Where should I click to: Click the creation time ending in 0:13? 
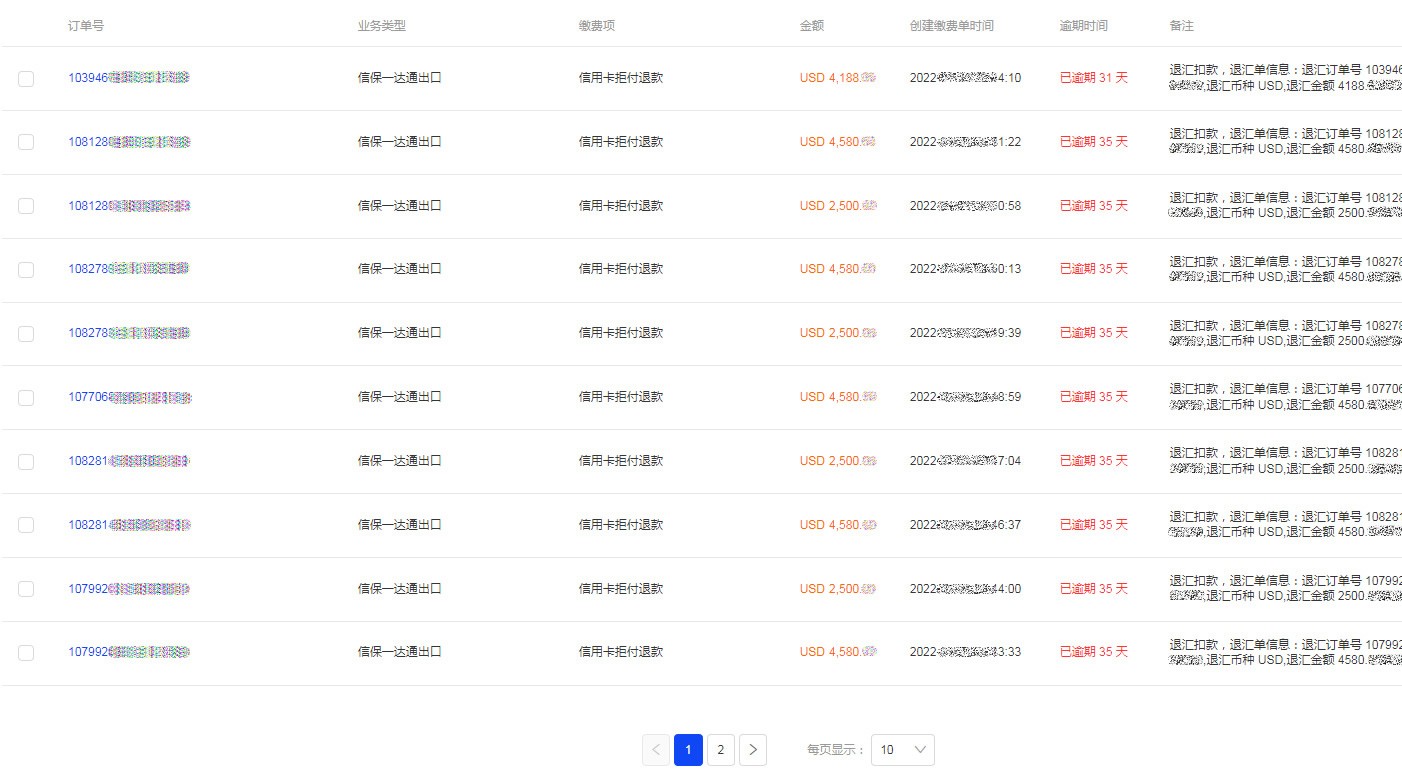[x=965, y=269]
